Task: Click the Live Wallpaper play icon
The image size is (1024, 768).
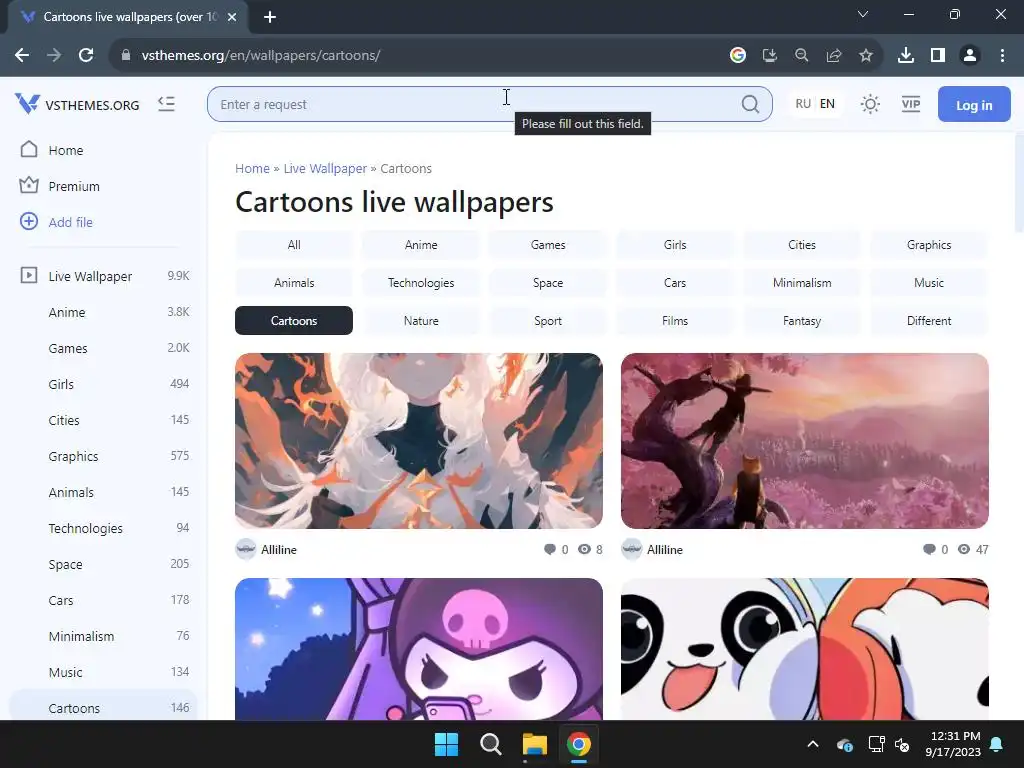Action: tap(29, 275)
